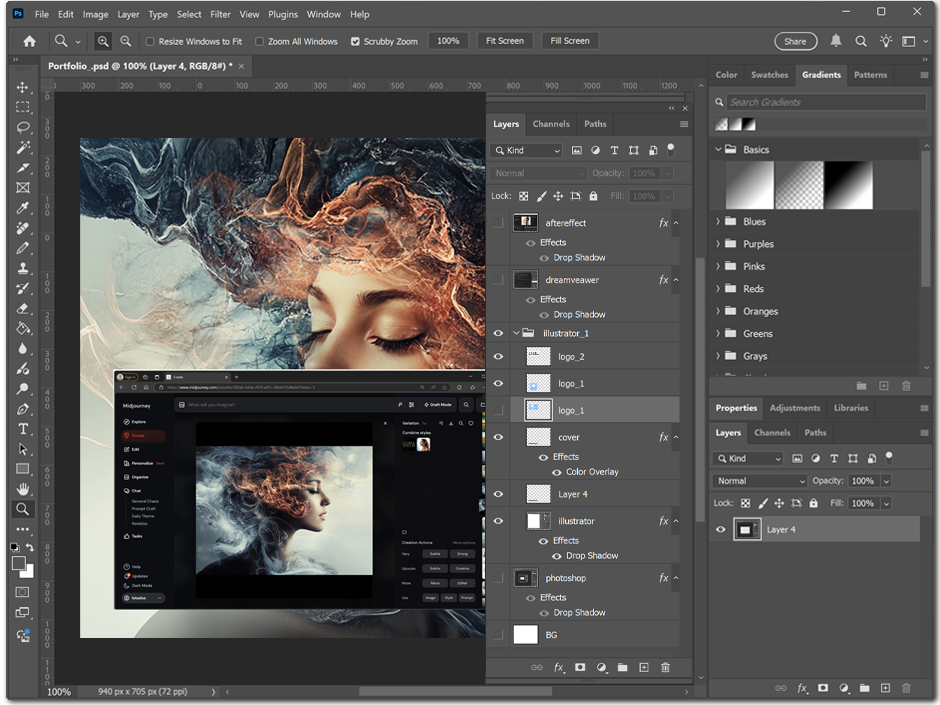Select the Eyedropper tool
Screen dimensions: 940x705
click(x=22, y=208)
